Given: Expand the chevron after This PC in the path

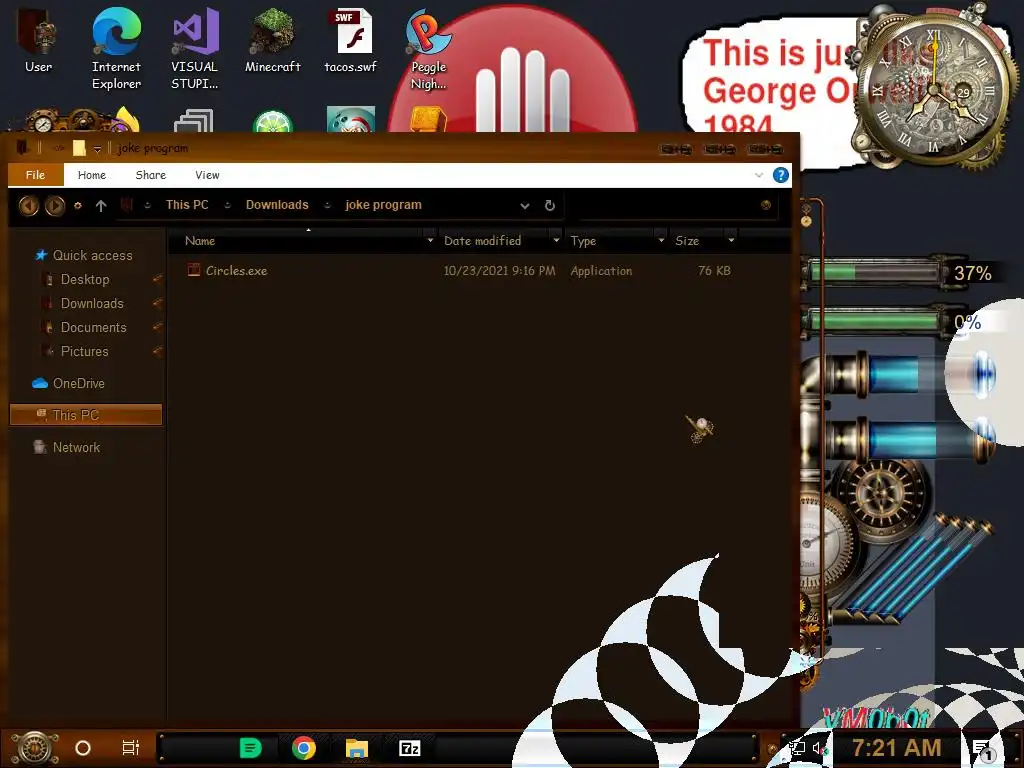Looking at the screenshot, I should coord(227,205).
